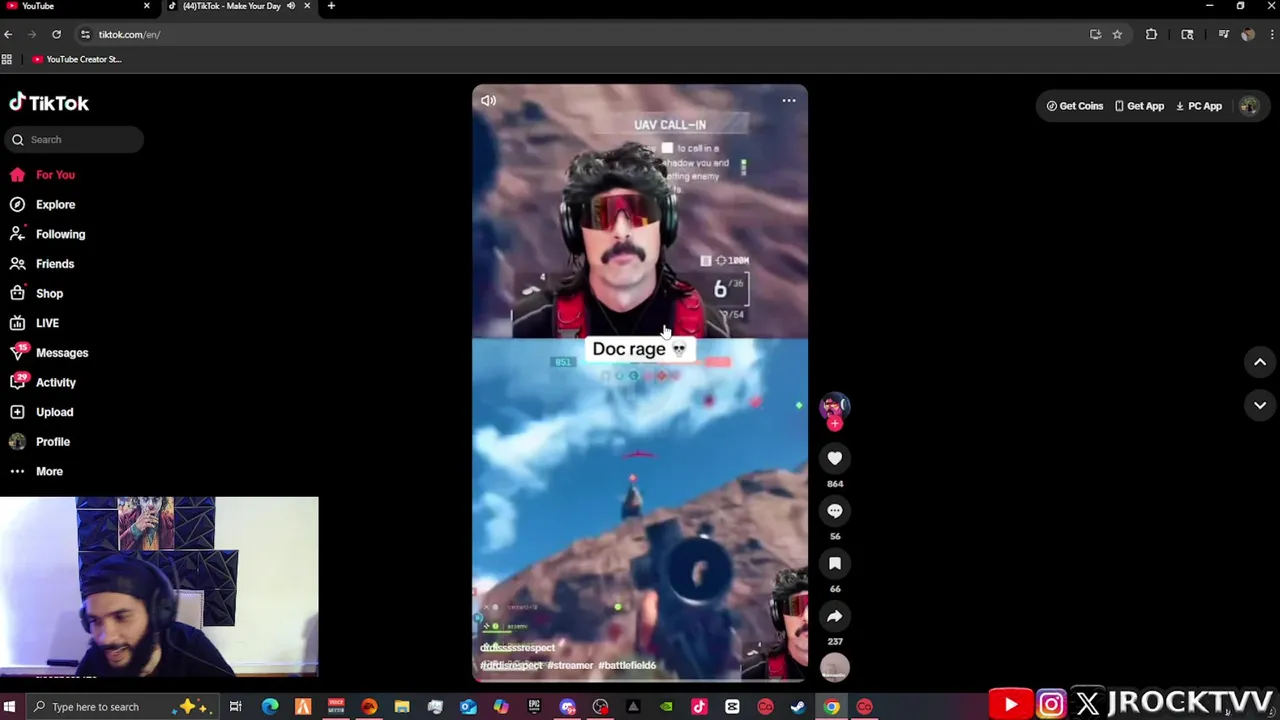Open the spinning sound disc
1280x720 pixels.
835,668
